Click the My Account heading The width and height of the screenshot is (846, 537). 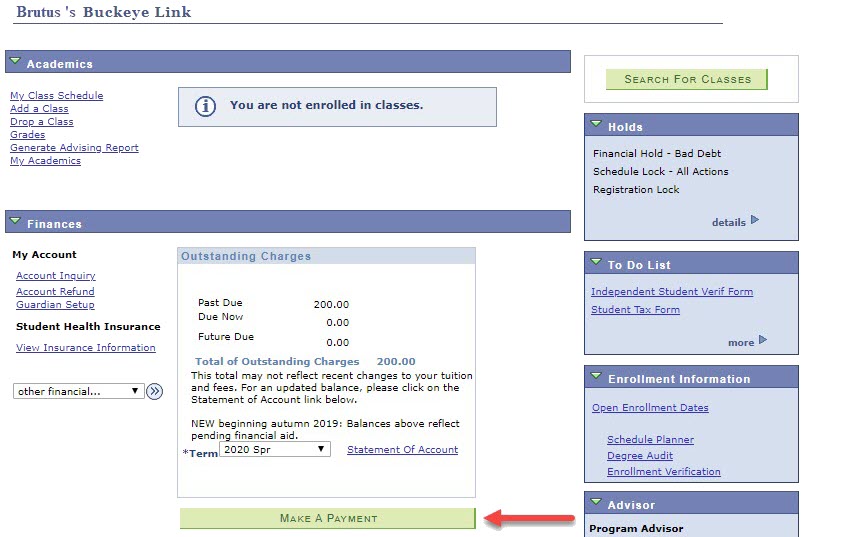click(x=44, y=255)
